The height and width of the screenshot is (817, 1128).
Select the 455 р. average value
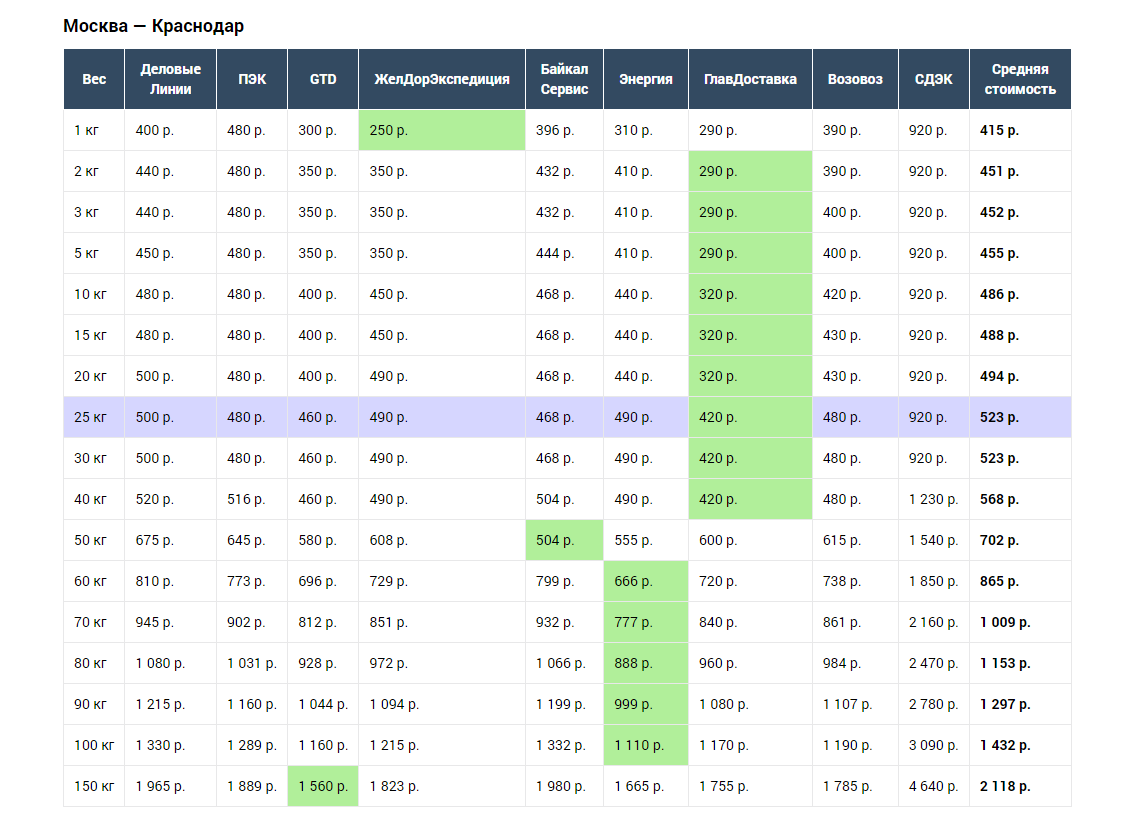click(999, 253)
